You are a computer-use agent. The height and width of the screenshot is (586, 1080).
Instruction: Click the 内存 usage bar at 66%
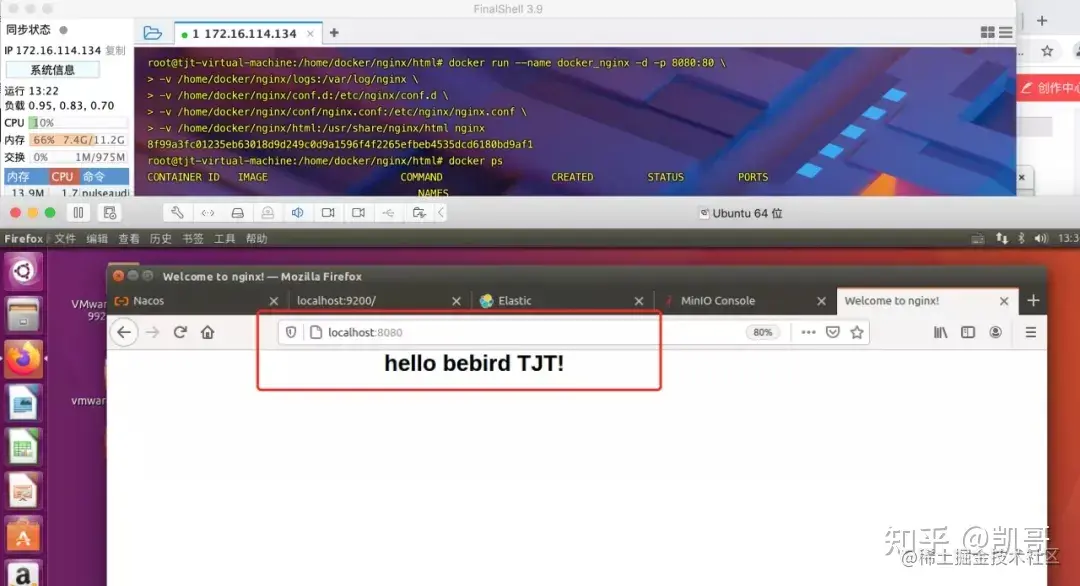78,140
